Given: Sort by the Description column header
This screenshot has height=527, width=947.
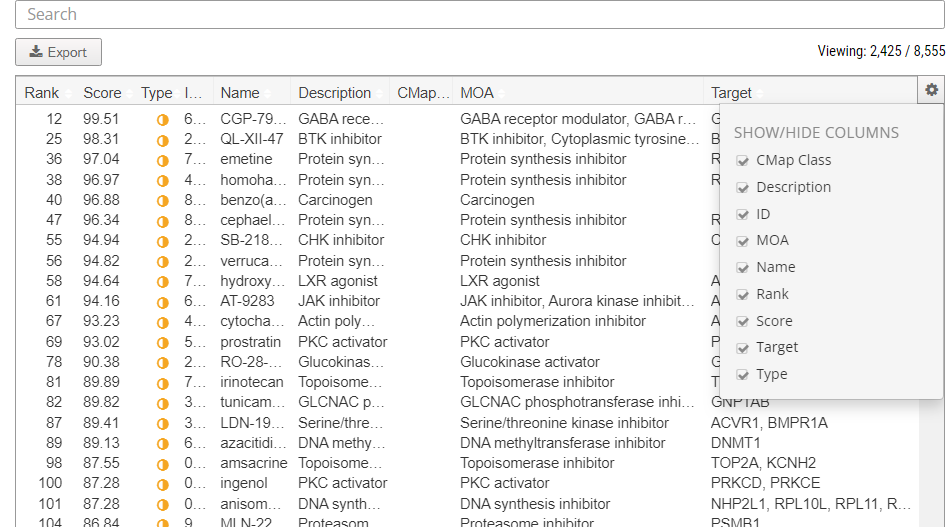Looking at the screenshot, I should pyautogui.click(x=334, y=93).
